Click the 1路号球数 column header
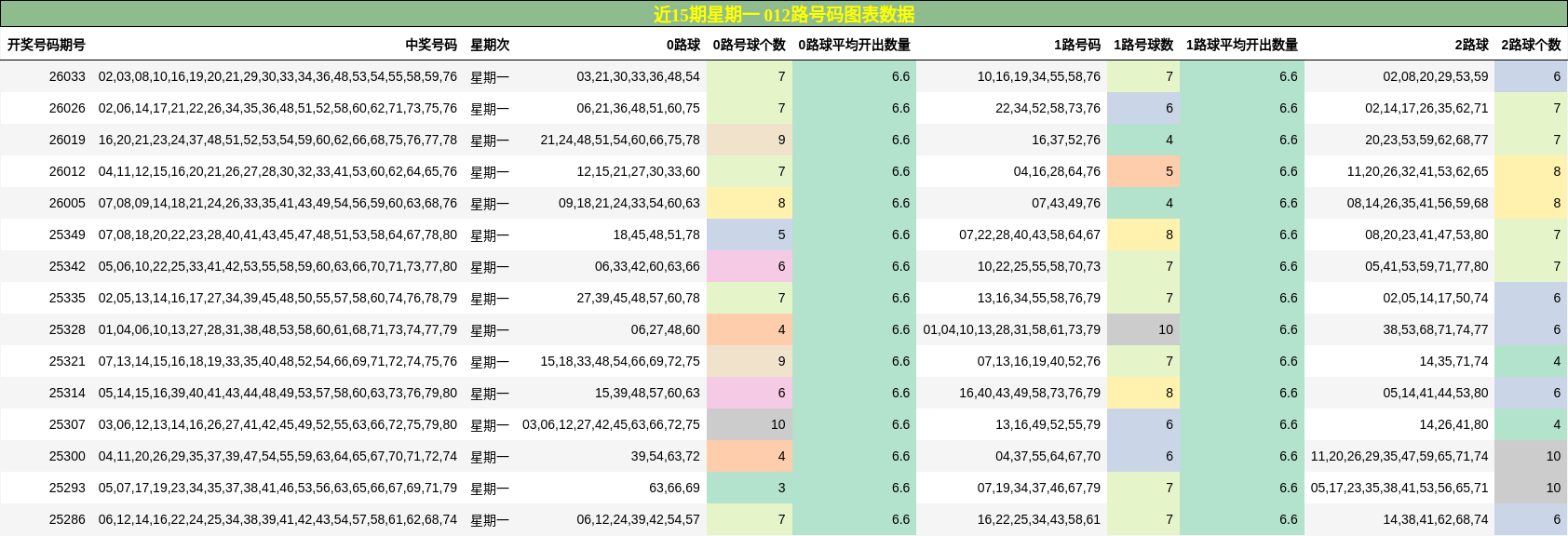Screen dimensions: 1568x536 pos(1143,45)
